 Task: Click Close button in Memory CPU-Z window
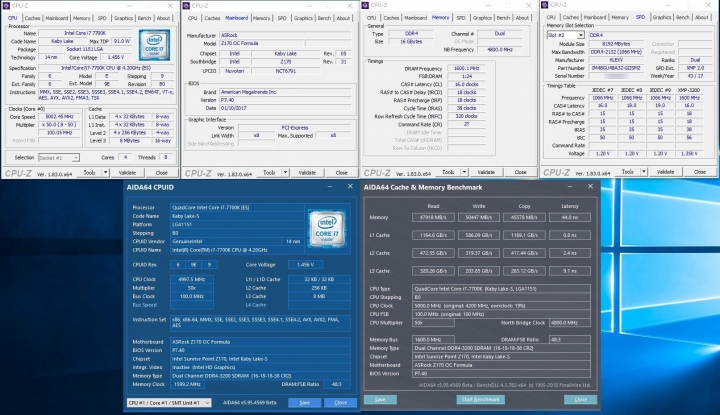coord(520,172)
